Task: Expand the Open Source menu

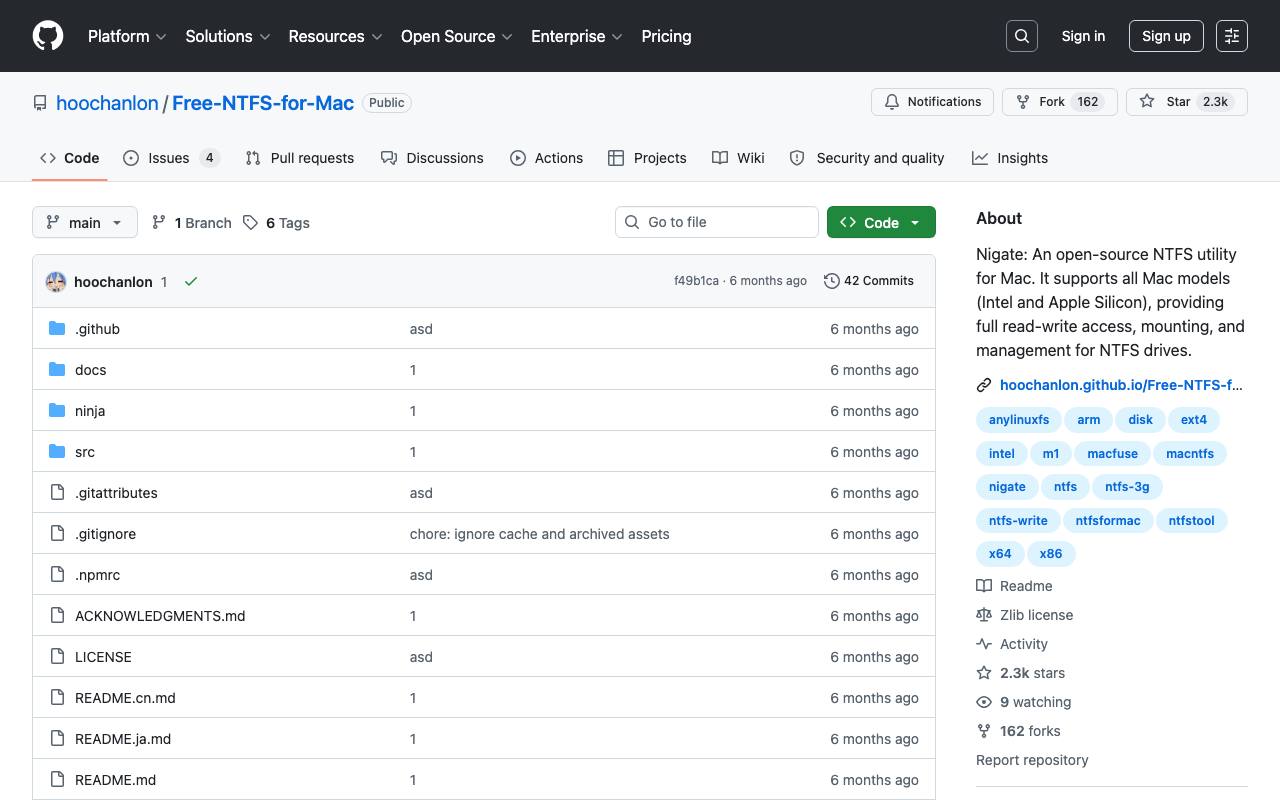Action: pyautogui.click(x=457, y=36)
